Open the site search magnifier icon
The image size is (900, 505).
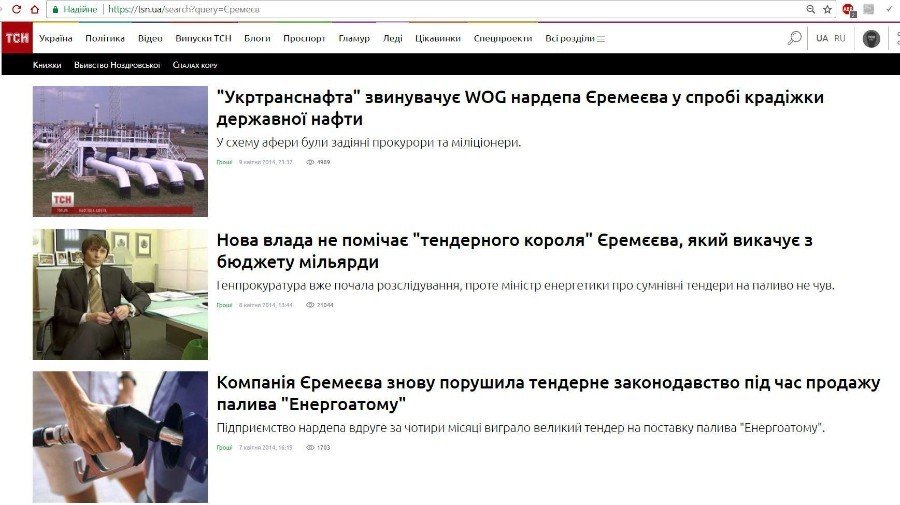tap(794, 38)
